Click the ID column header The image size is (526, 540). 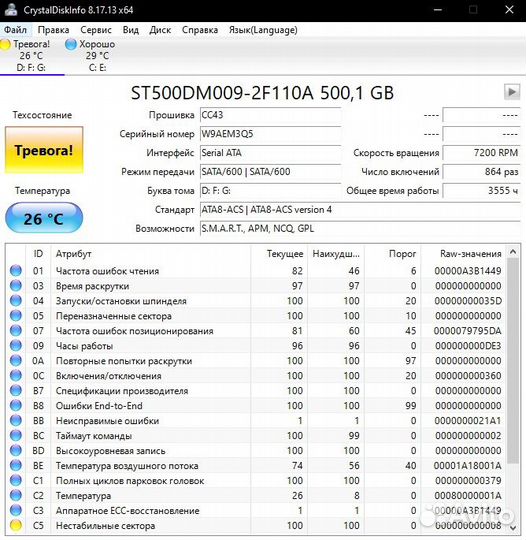coord(38,254)
